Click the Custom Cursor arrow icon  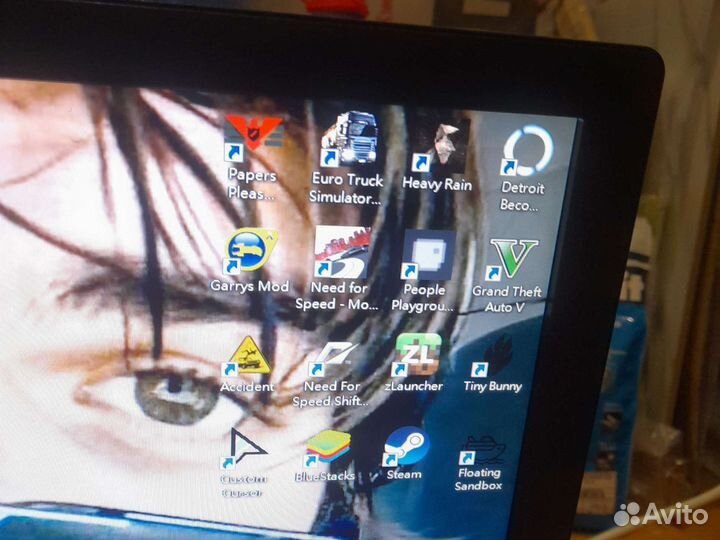[243, 448]
